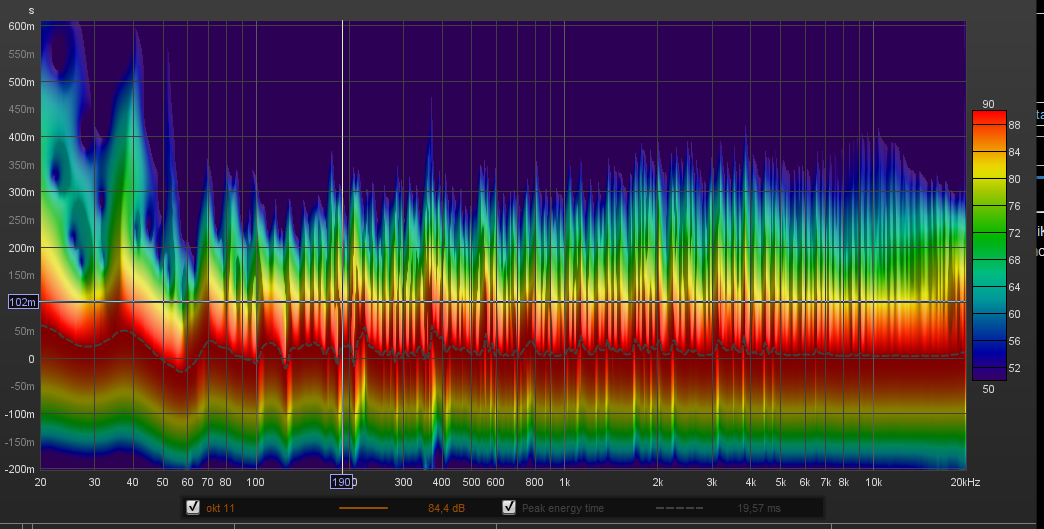Click the Peak energy time label
Screen dimensions: 1044x529
click(x=563, y=508)
